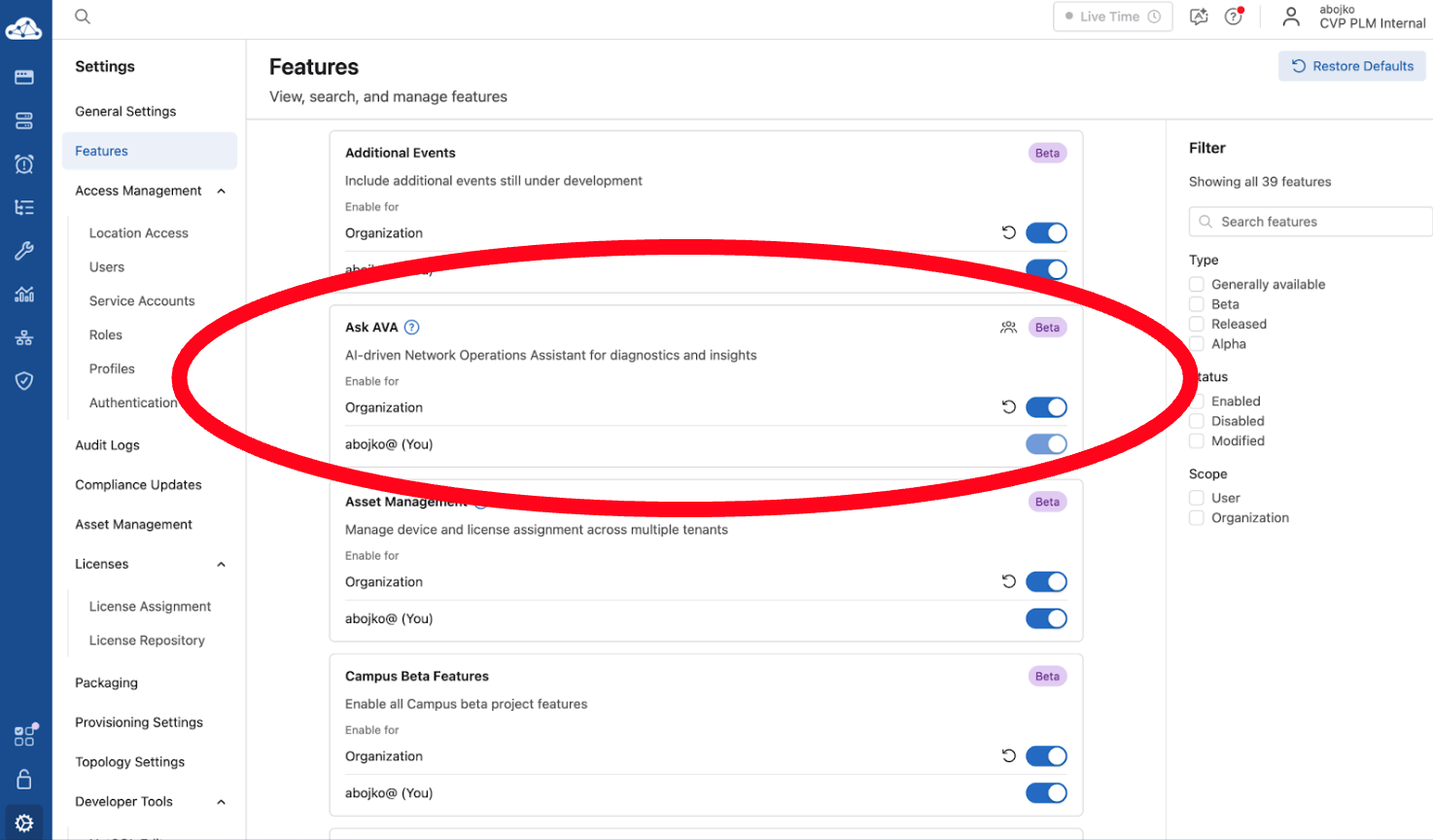Collapse the Licenses section chevron
Viewport: 1433px width, 840px height.
click(x=222, y=565)
